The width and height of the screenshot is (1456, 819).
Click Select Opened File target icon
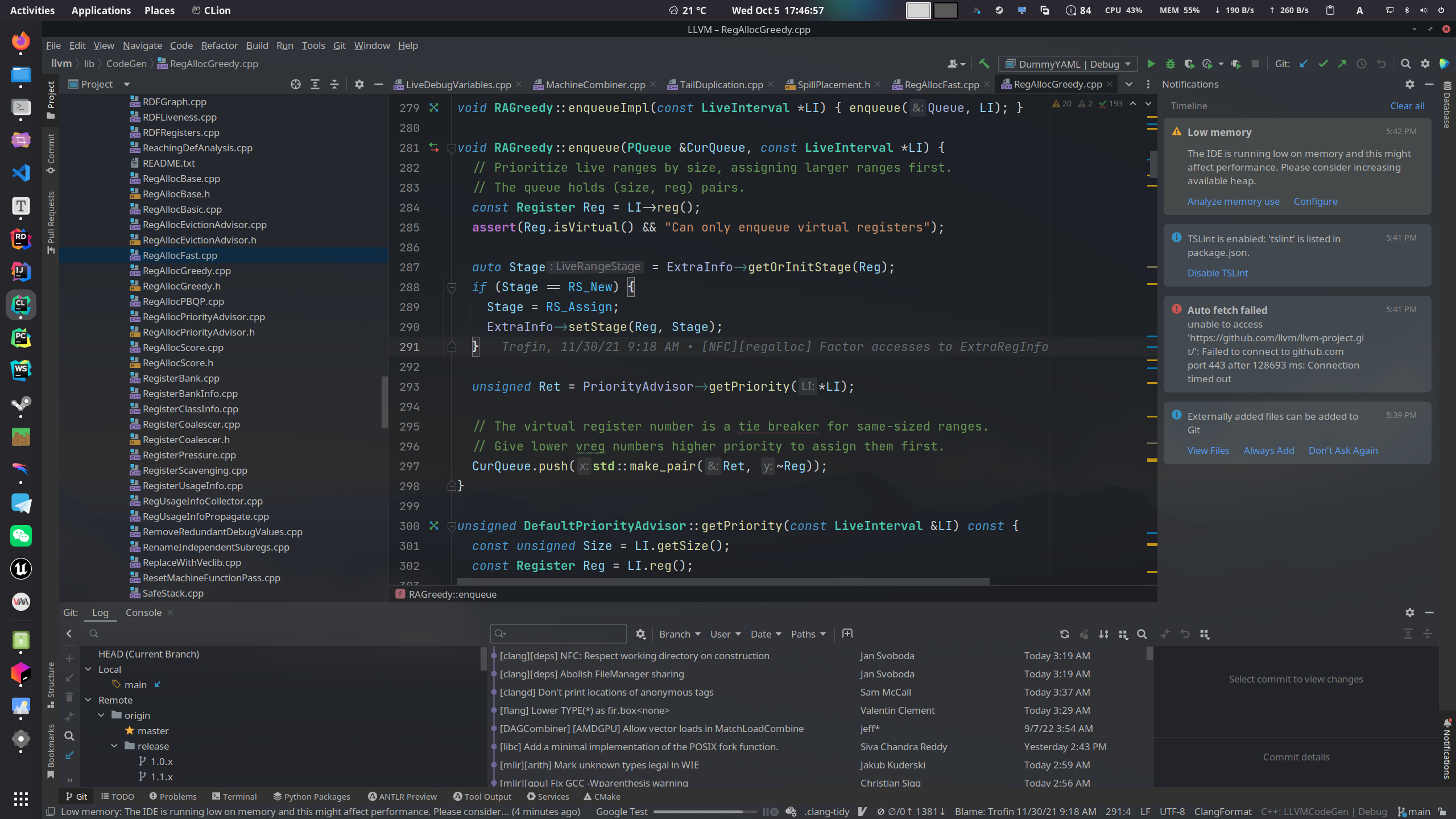(x=295, y=84)
